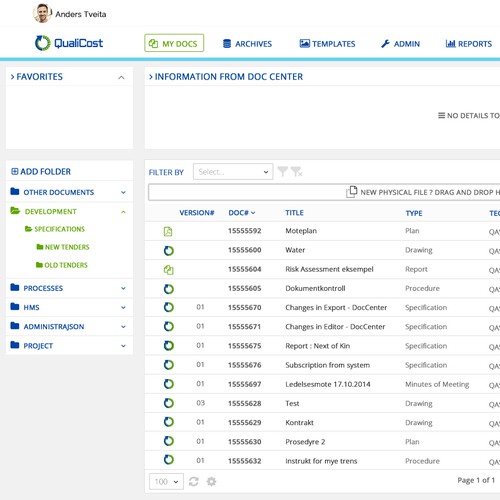Open table settings gear icon
Image resolution: width=500 pixels, height=500 pixels.
click(x=211, y=481)
